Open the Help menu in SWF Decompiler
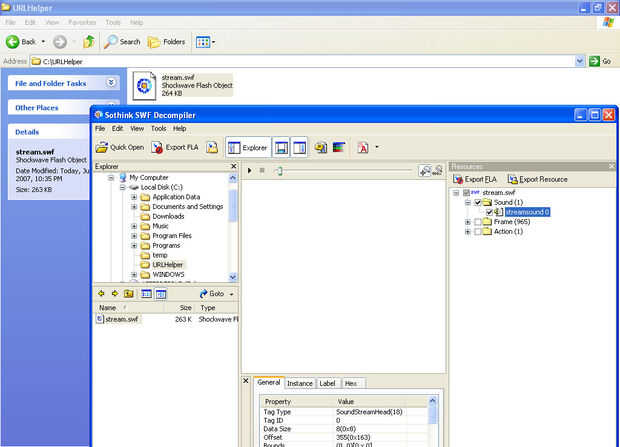Screen dimensions: 620x447 (x=179, y=129)
